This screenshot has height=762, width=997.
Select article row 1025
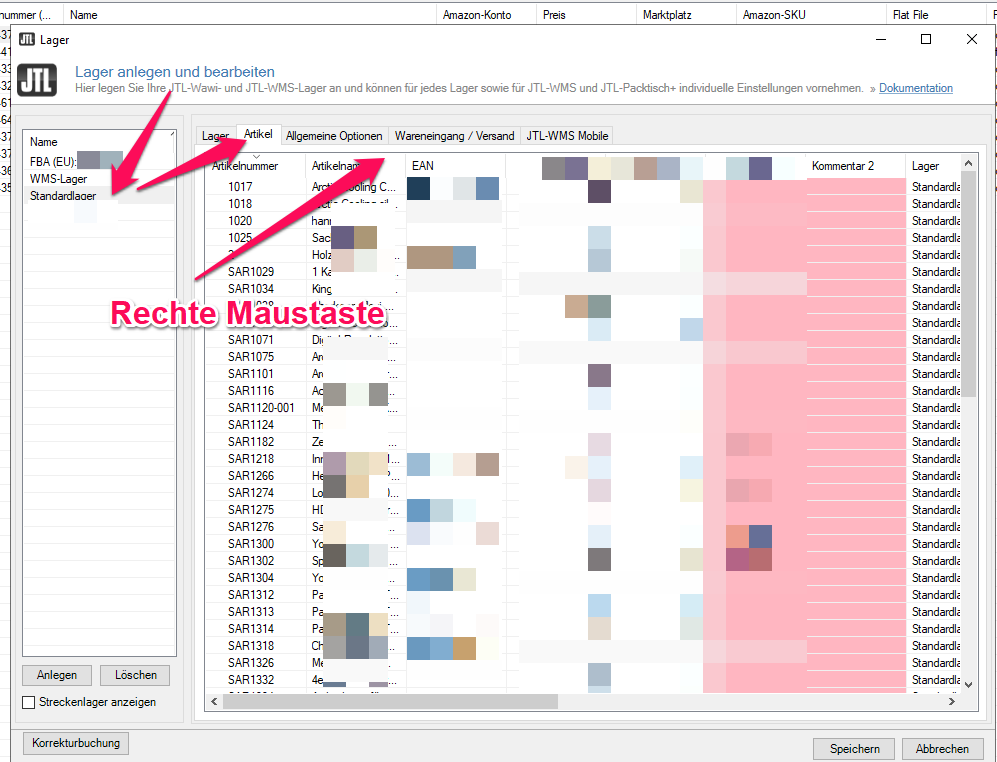click(582, 238)
